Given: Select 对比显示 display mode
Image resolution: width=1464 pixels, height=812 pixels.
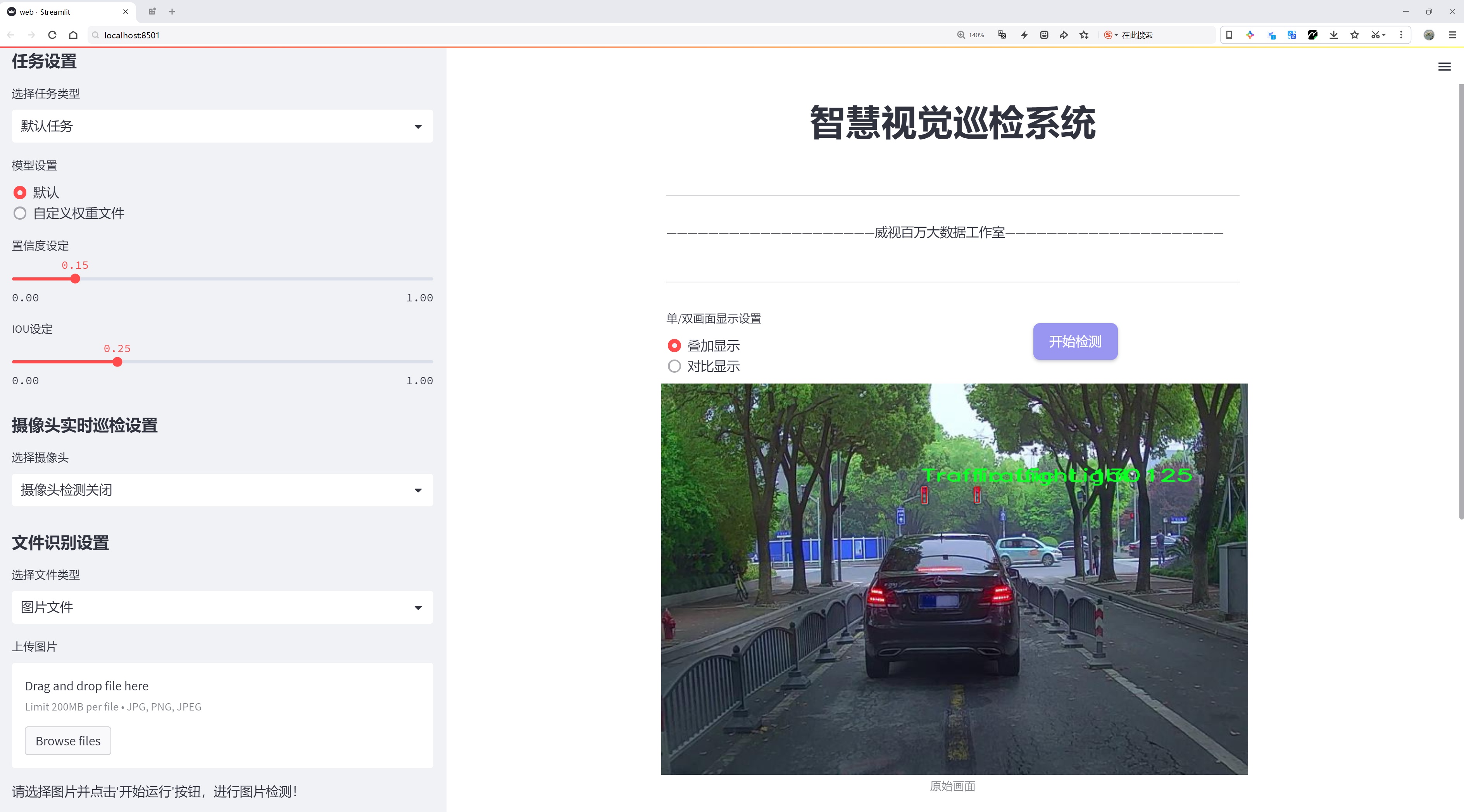Looking at the screenshot, I should point(674,366).
